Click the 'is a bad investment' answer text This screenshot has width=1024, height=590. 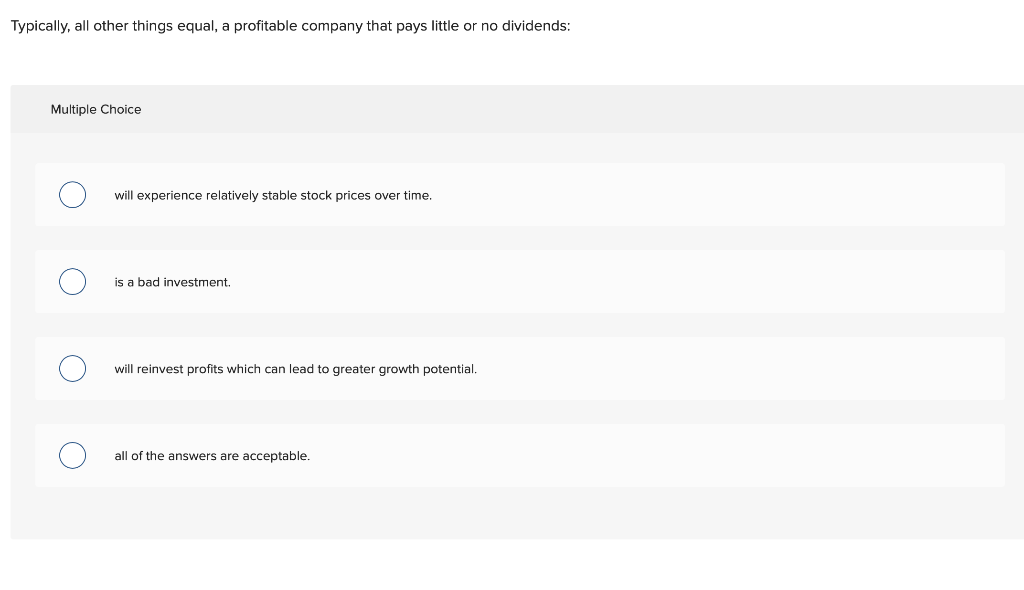click(x=172, y=282)
